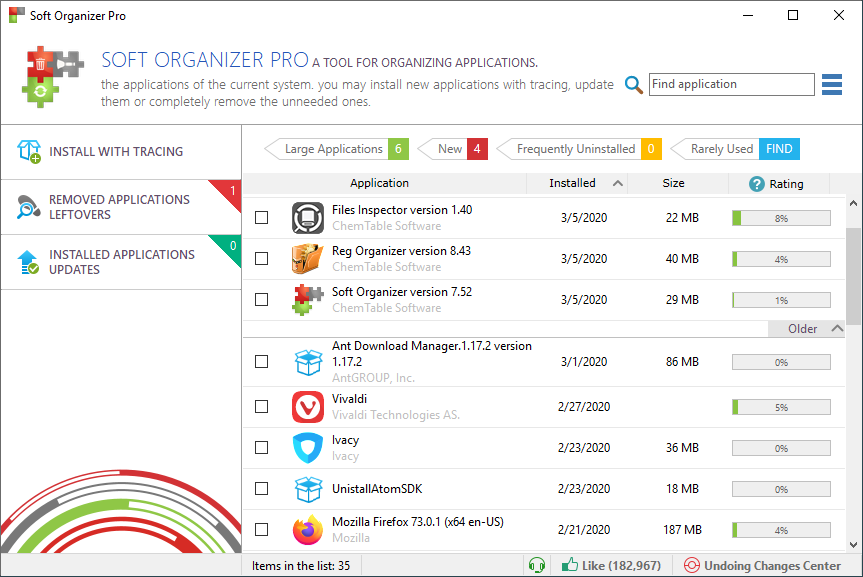Toggle the Installed column sort arrow

tap(618, 183)
